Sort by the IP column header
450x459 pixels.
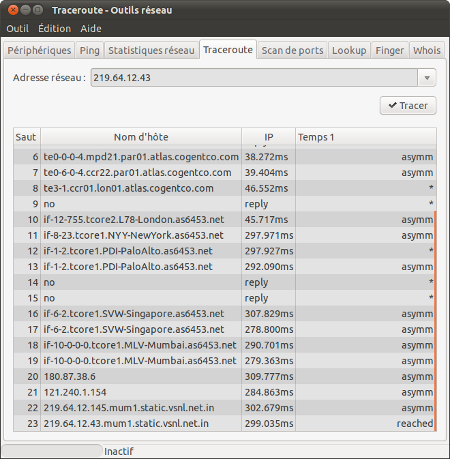268,137
